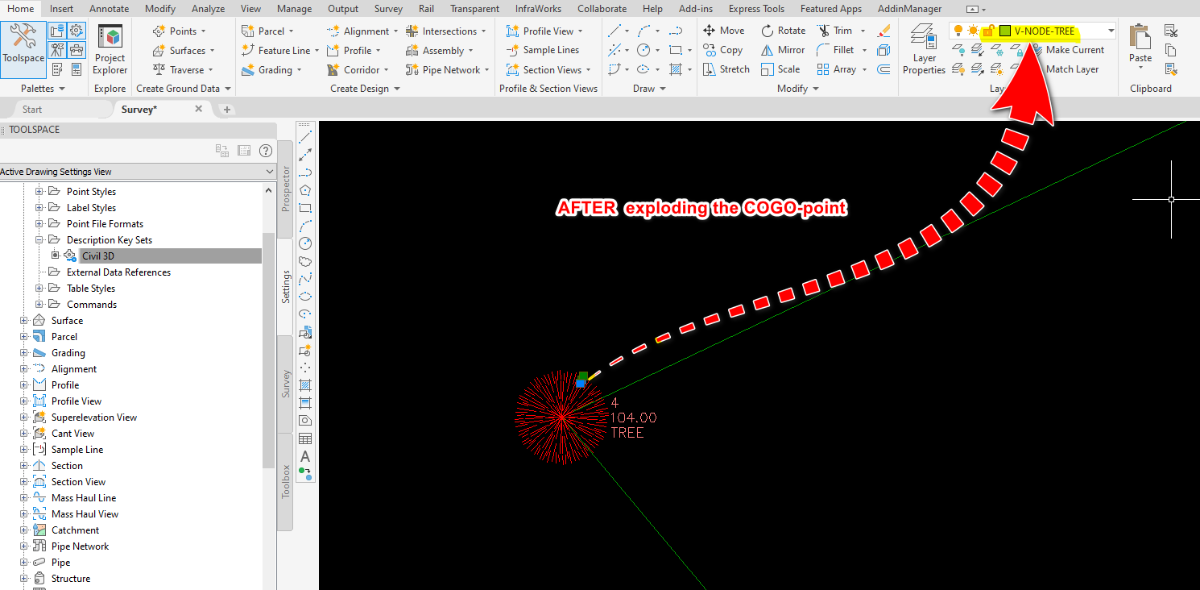Click the Make Current button
This screenshot has width=1200, height=590.
(1074, 50)
